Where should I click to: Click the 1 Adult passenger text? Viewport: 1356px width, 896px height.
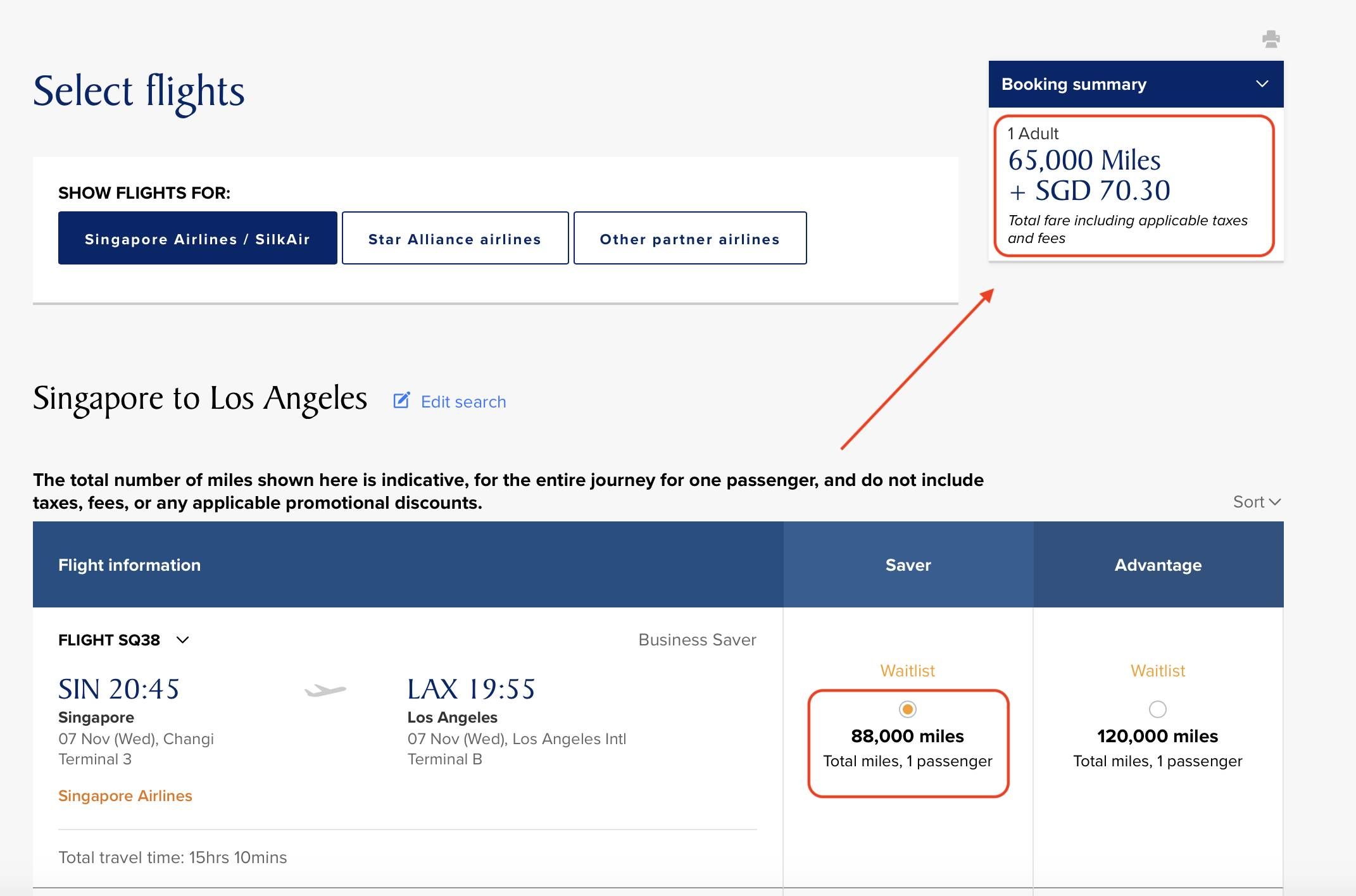pos(1033,134)
